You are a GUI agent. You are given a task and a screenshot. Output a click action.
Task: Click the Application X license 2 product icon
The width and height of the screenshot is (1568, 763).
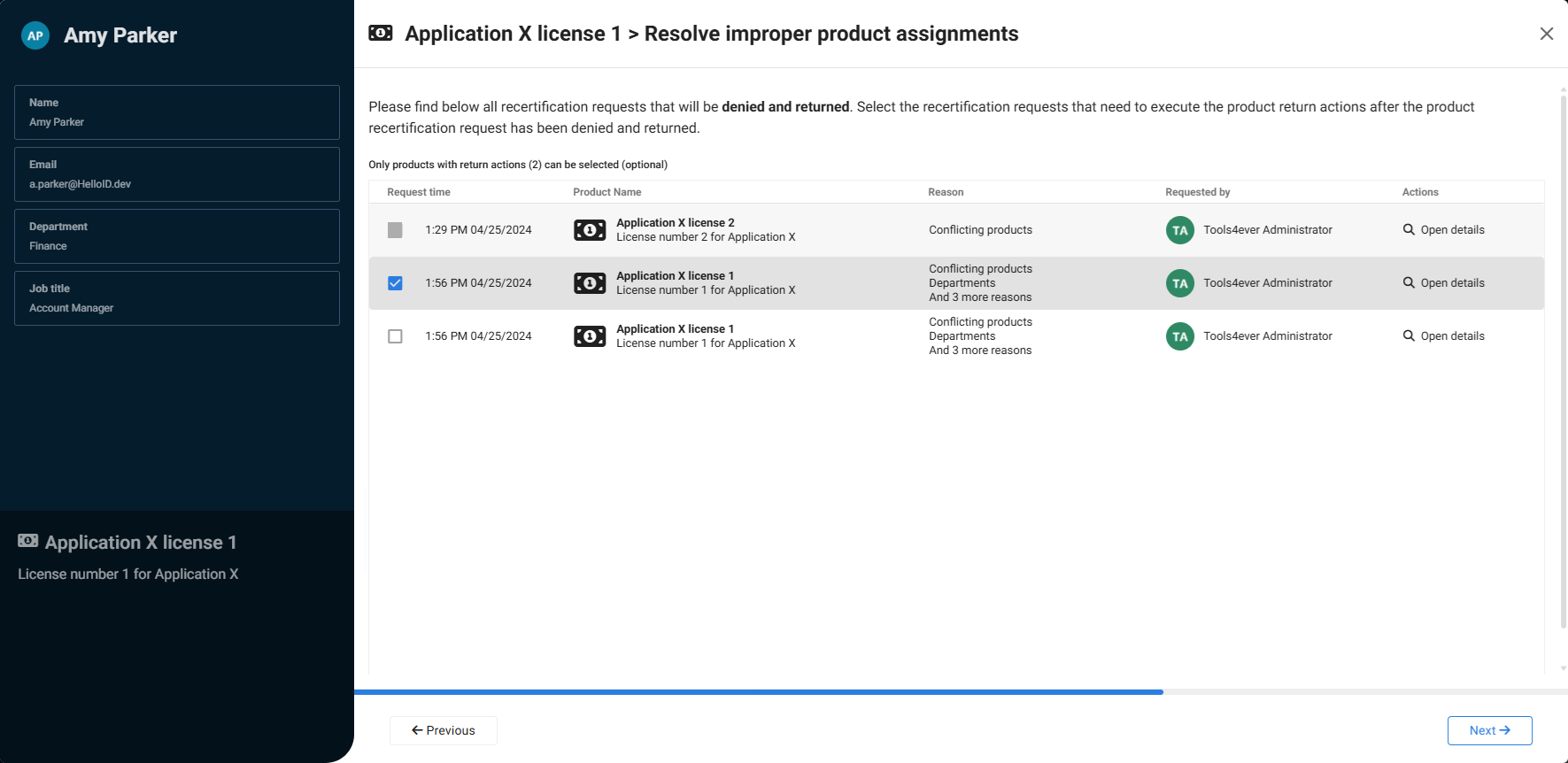pos(590,230)
